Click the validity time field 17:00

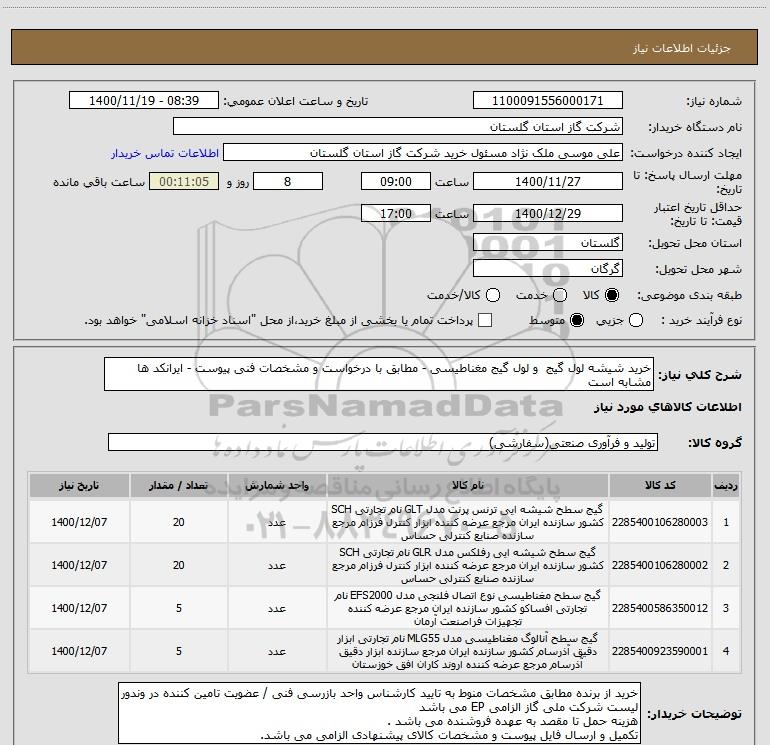tap(396, 213)
